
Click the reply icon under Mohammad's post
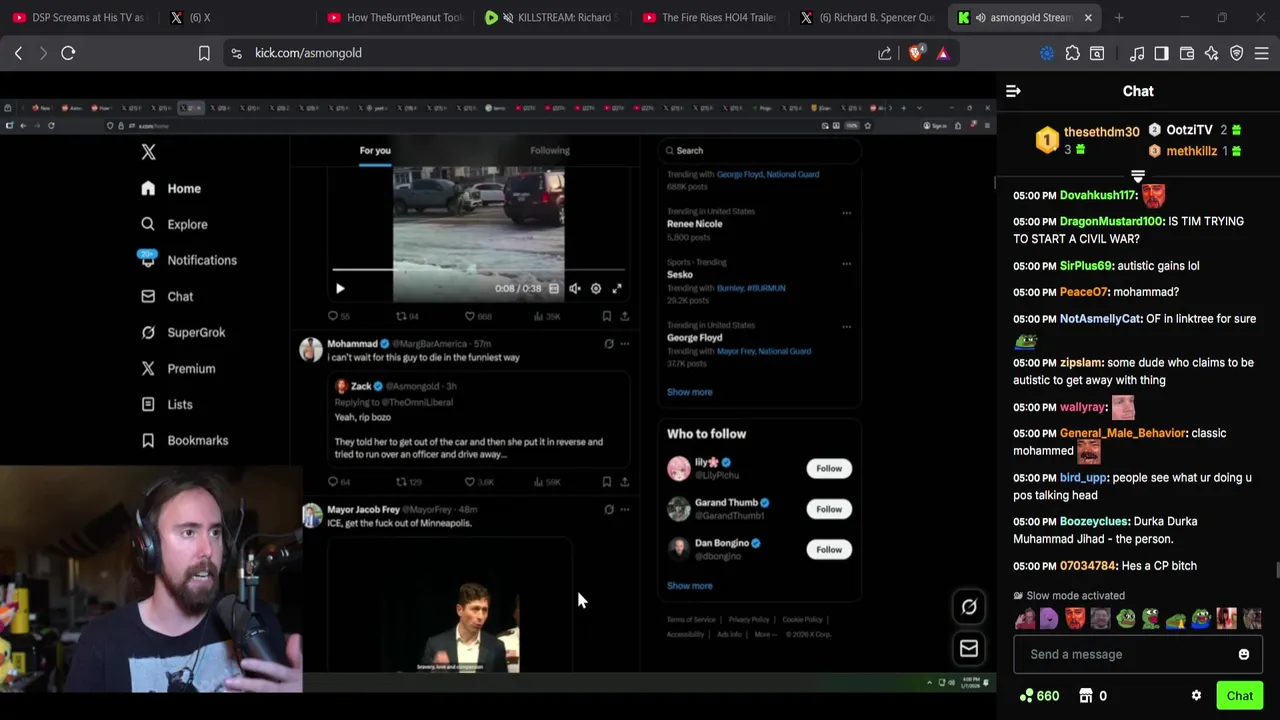[x=333, y=482]
